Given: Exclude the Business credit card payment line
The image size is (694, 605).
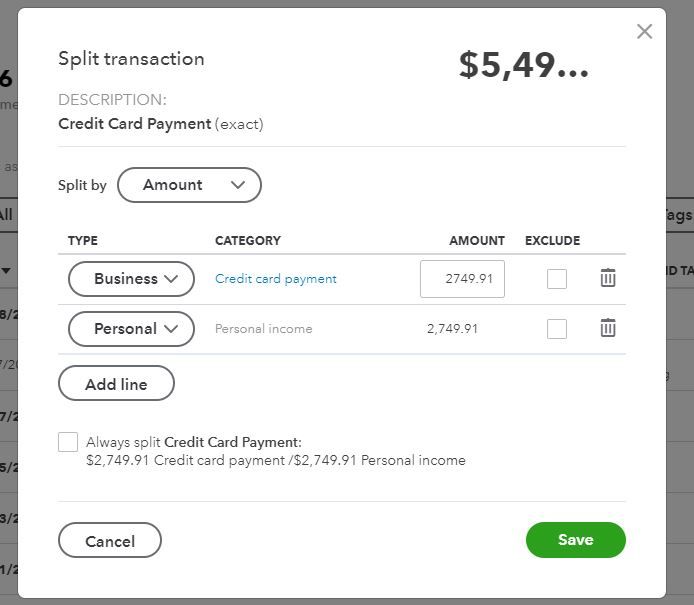Looking at the screenshot, I should point(557,279).
